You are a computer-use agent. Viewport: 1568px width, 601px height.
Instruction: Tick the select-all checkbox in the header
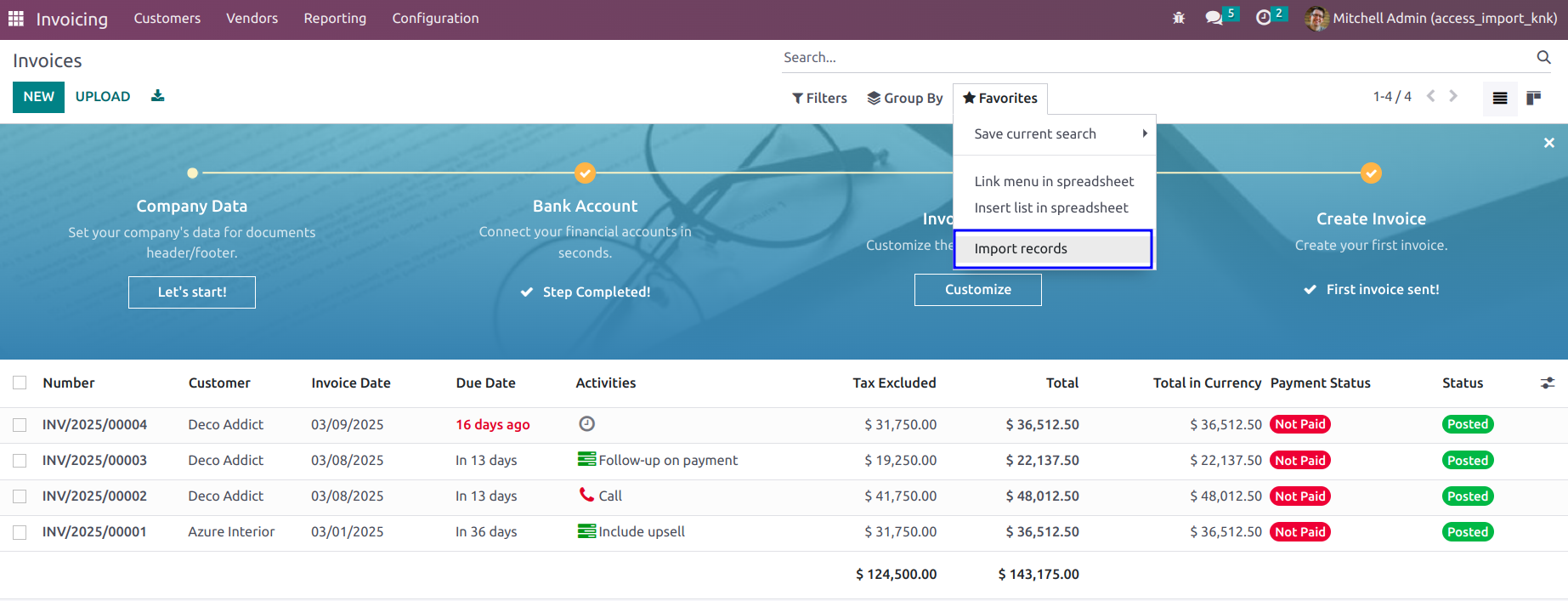click(x=20, y=383)
